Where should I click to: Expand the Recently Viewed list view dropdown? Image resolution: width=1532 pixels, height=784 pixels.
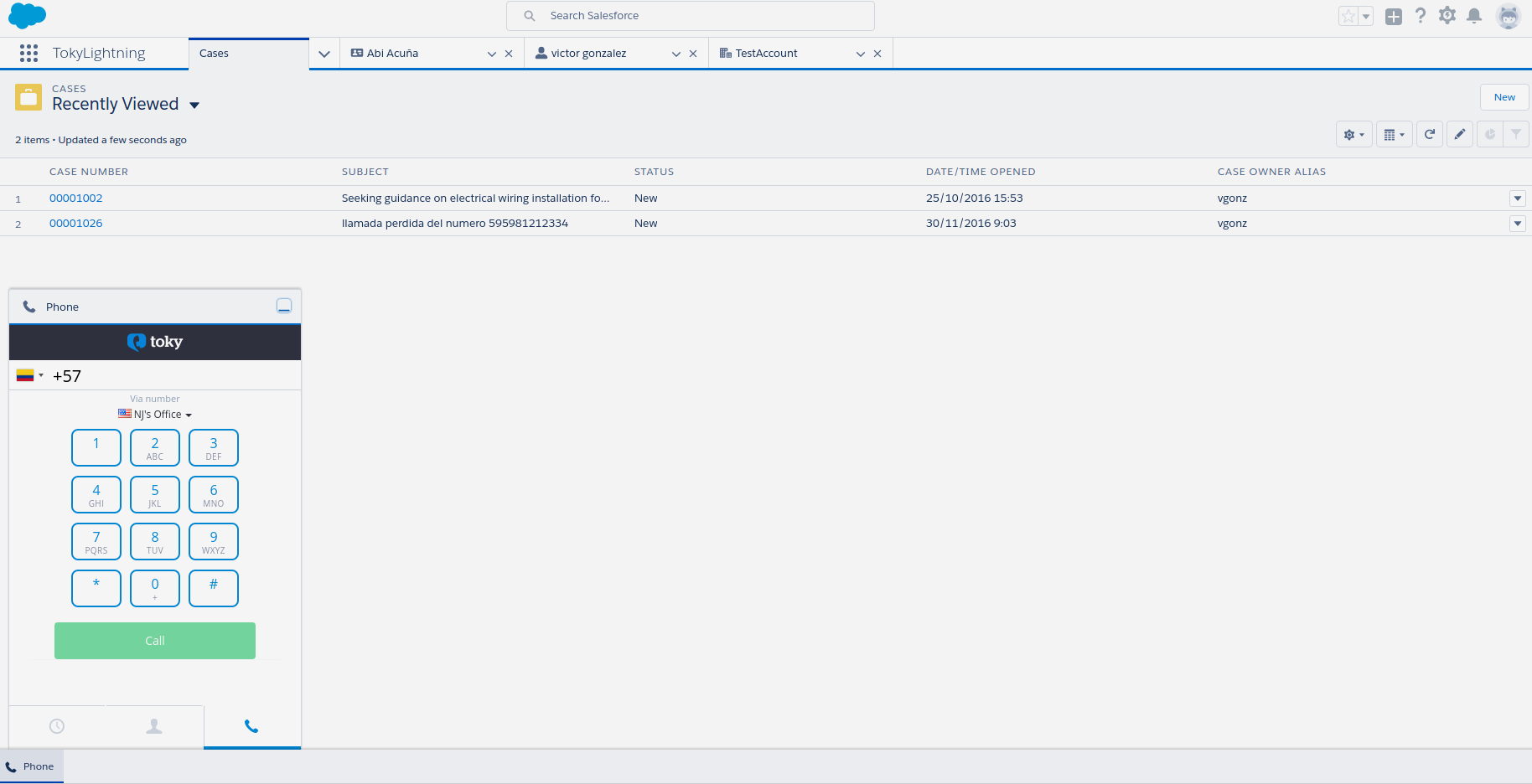coord(194,106)
